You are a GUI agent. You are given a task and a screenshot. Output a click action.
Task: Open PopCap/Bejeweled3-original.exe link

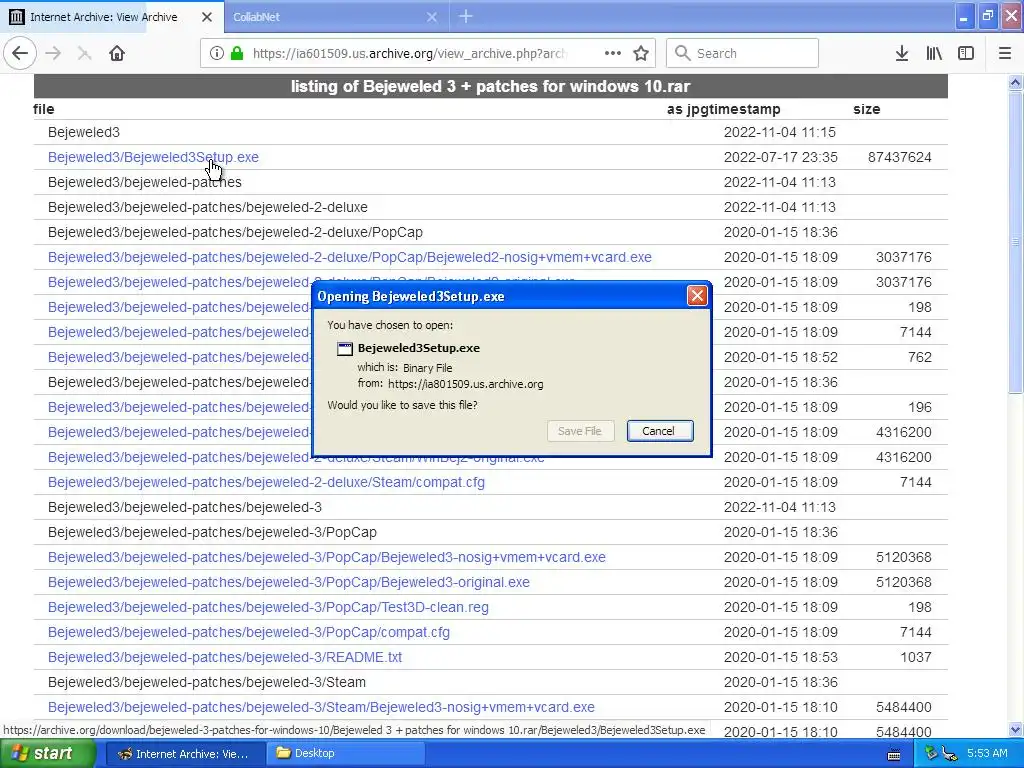pos(289,582)
